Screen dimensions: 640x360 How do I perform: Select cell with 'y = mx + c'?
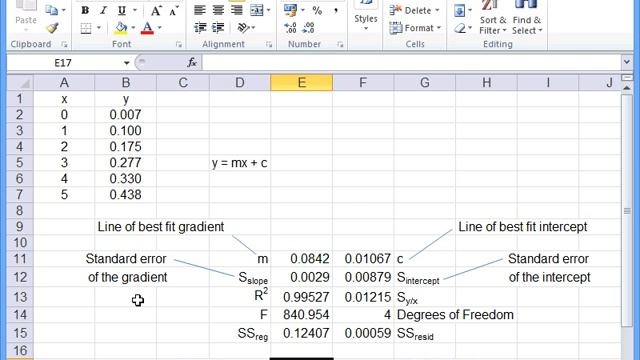pyautogui.click(x=240, y=163)
